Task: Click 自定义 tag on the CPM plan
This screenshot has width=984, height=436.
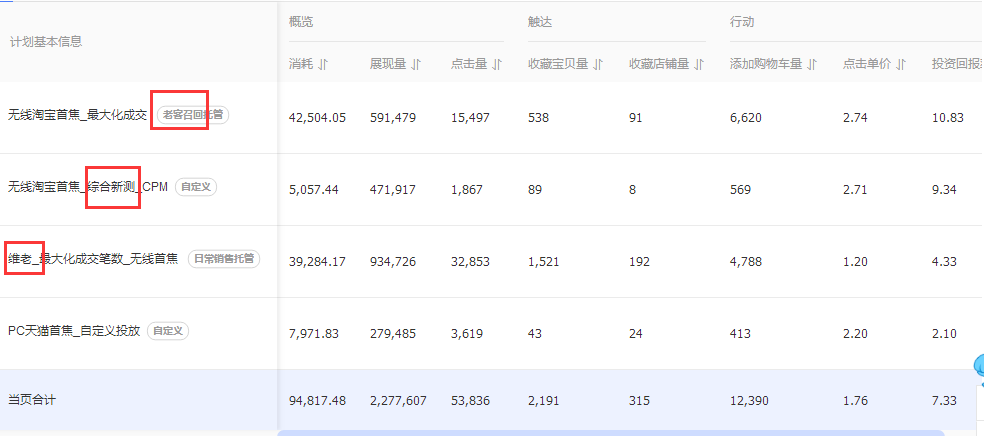Action: [x=196, y=187]
